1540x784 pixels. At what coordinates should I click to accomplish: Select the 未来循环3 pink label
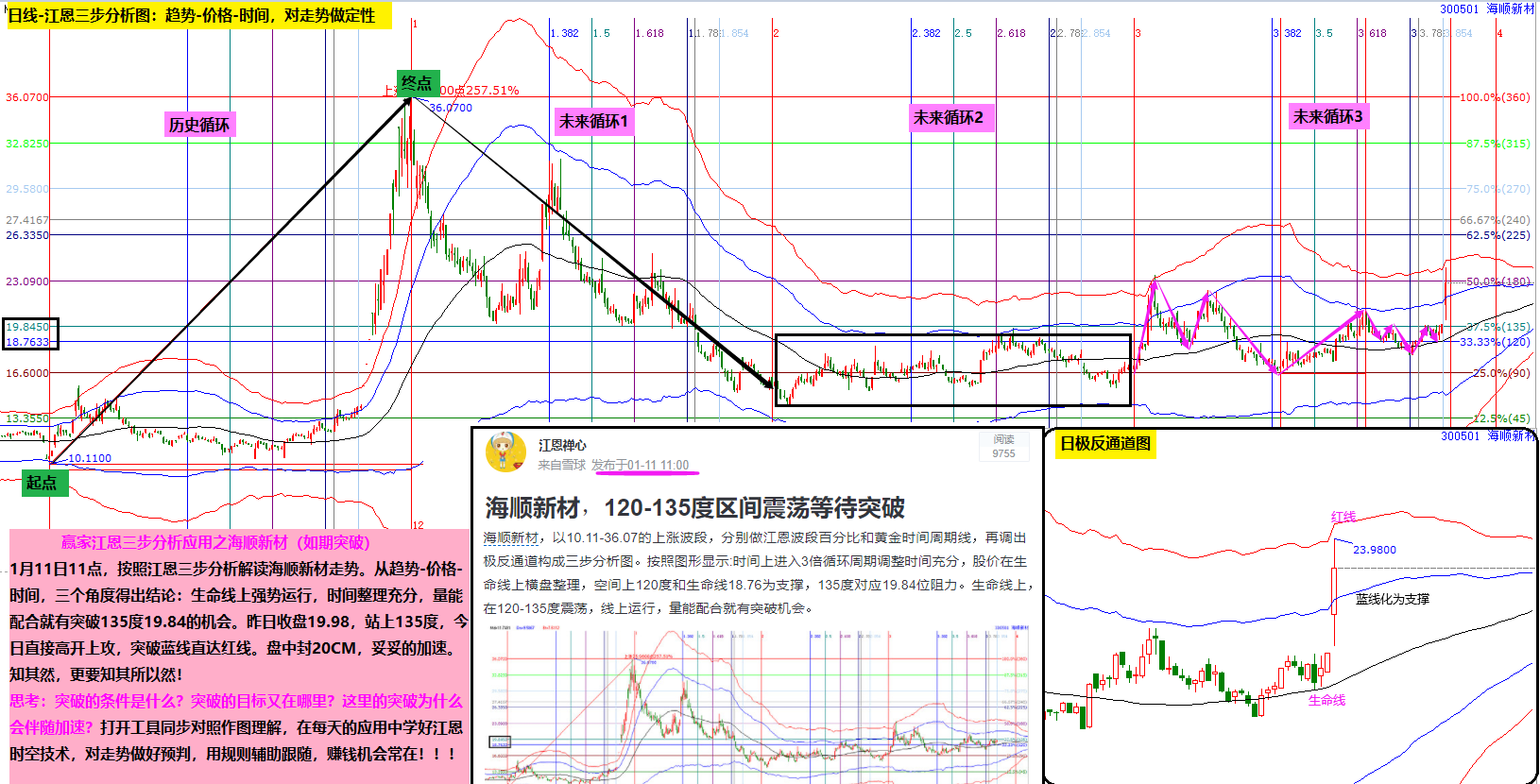[x=1327, y=116]
